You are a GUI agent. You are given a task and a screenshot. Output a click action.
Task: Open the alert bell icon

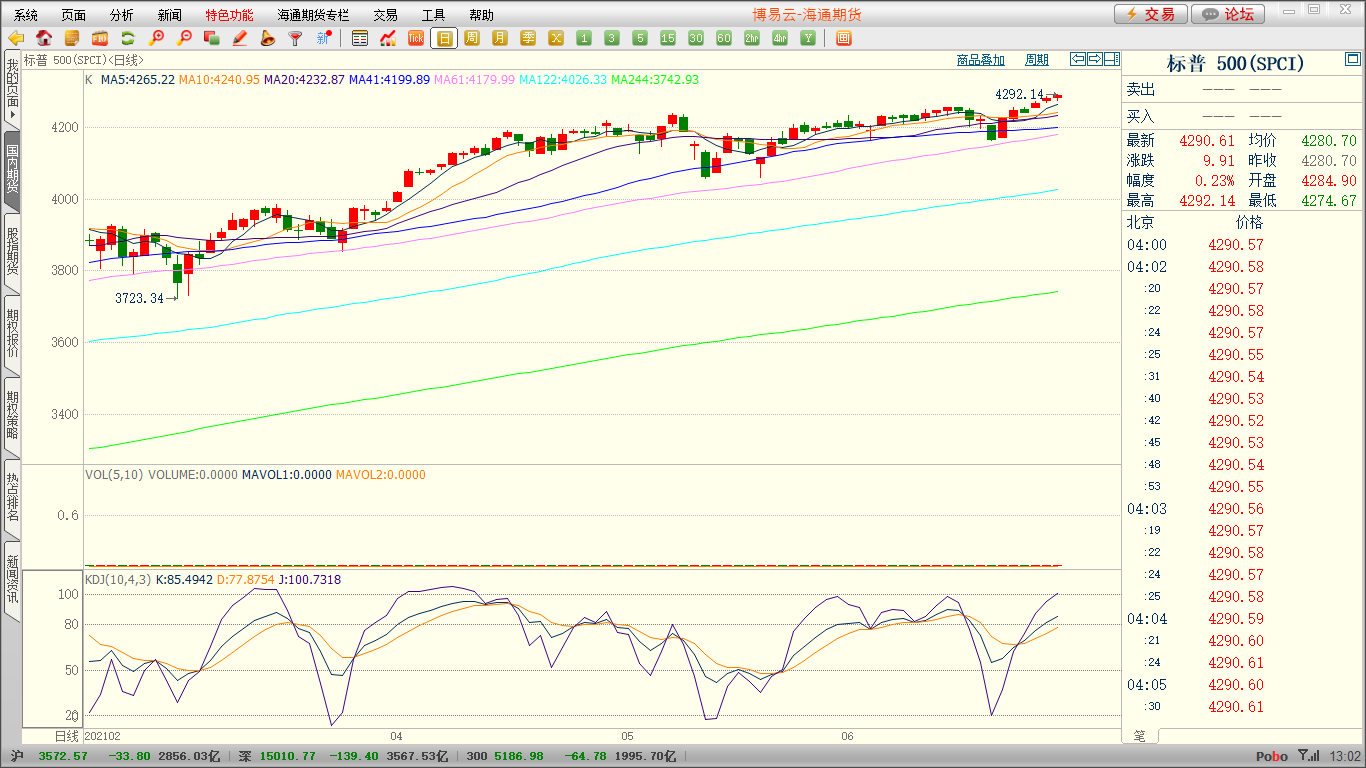(267, 39)
